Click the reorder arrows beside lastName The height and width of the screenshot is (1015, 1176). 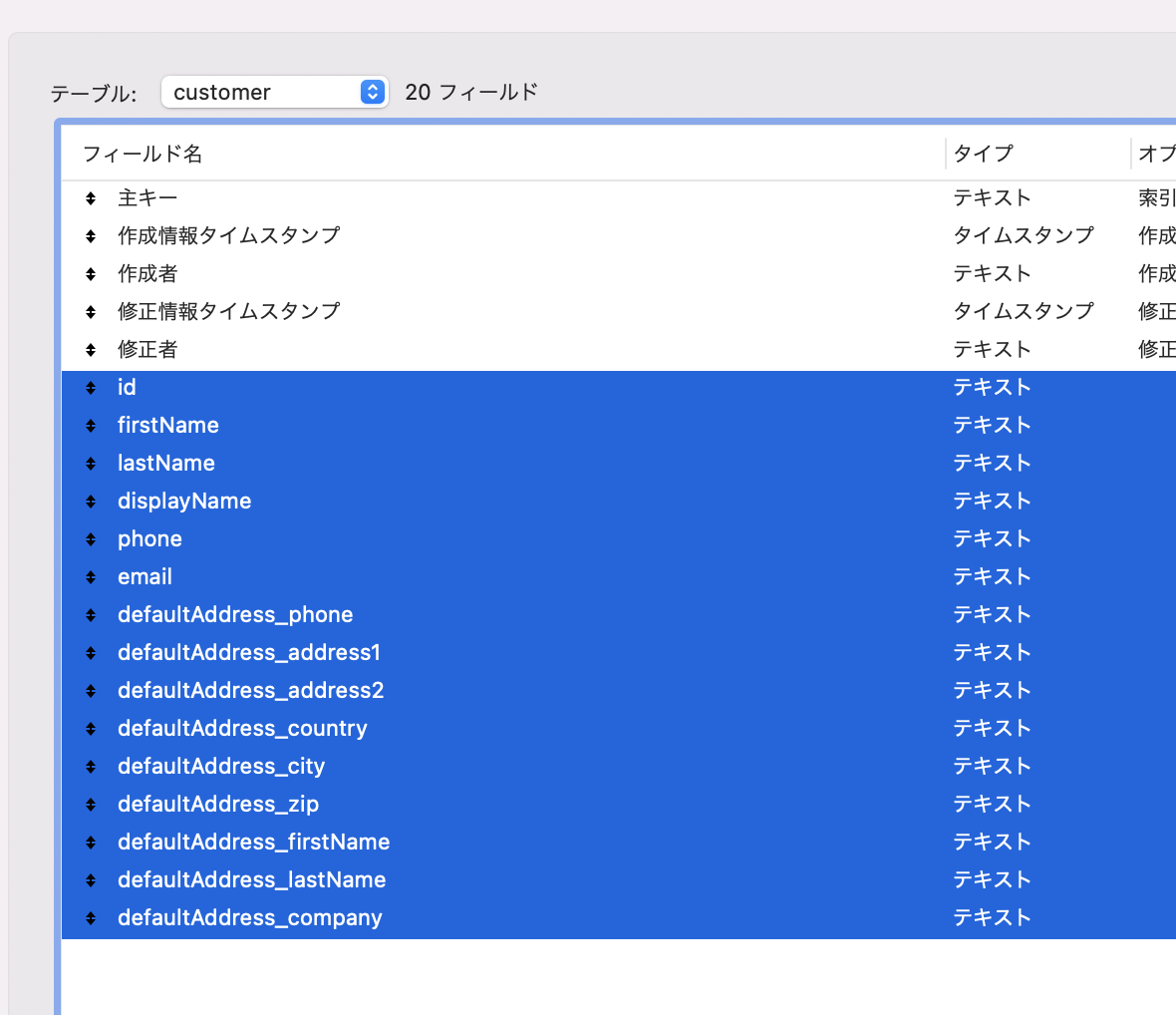point(92,463)
